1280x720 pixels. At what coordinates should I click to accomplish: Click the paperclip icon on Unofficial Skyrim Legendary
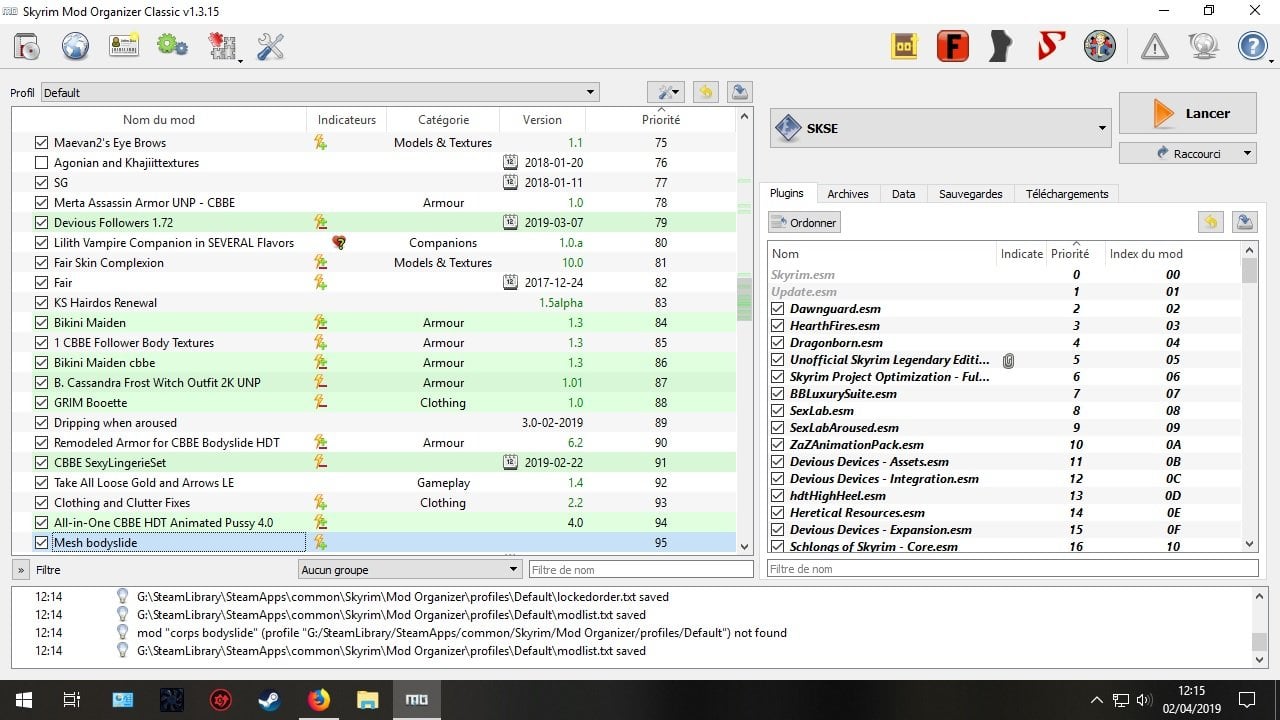point(1008,360)
